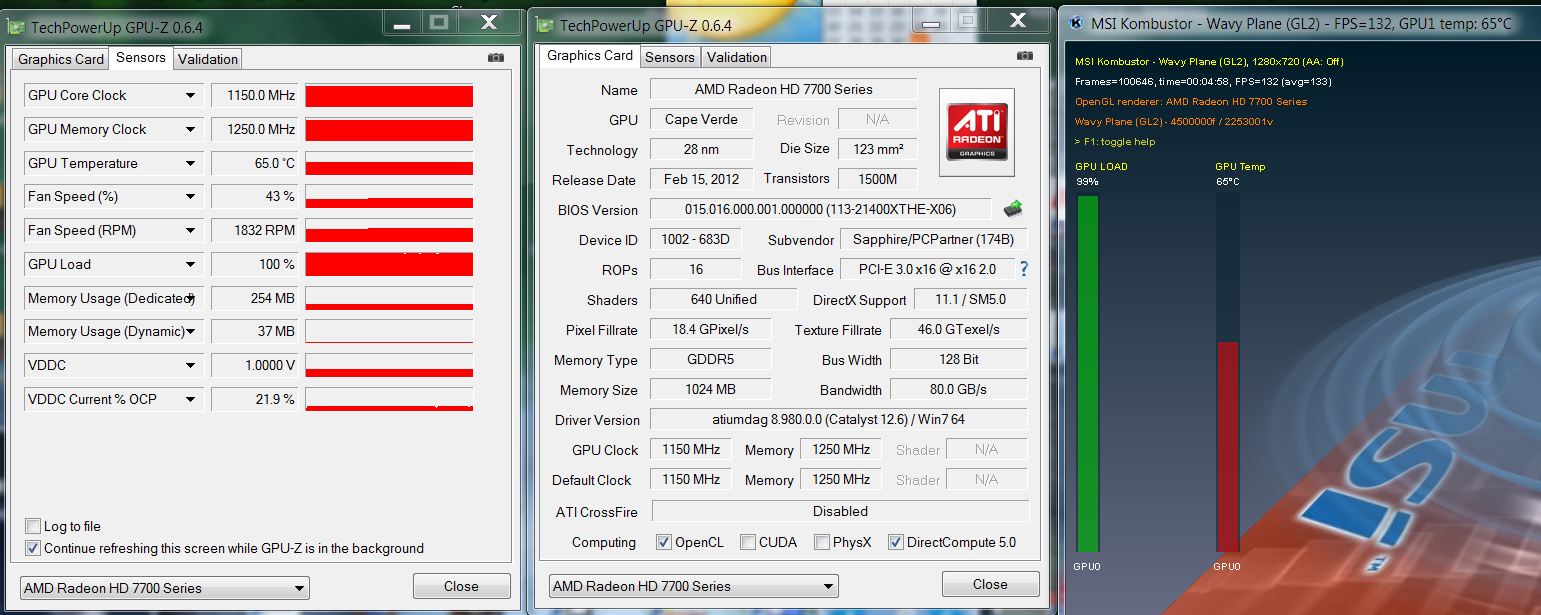Click the 18.4 GPixel/s fillrate field
The height and width of the screenshot is (615, 1541).
click(x=711, y=329)
